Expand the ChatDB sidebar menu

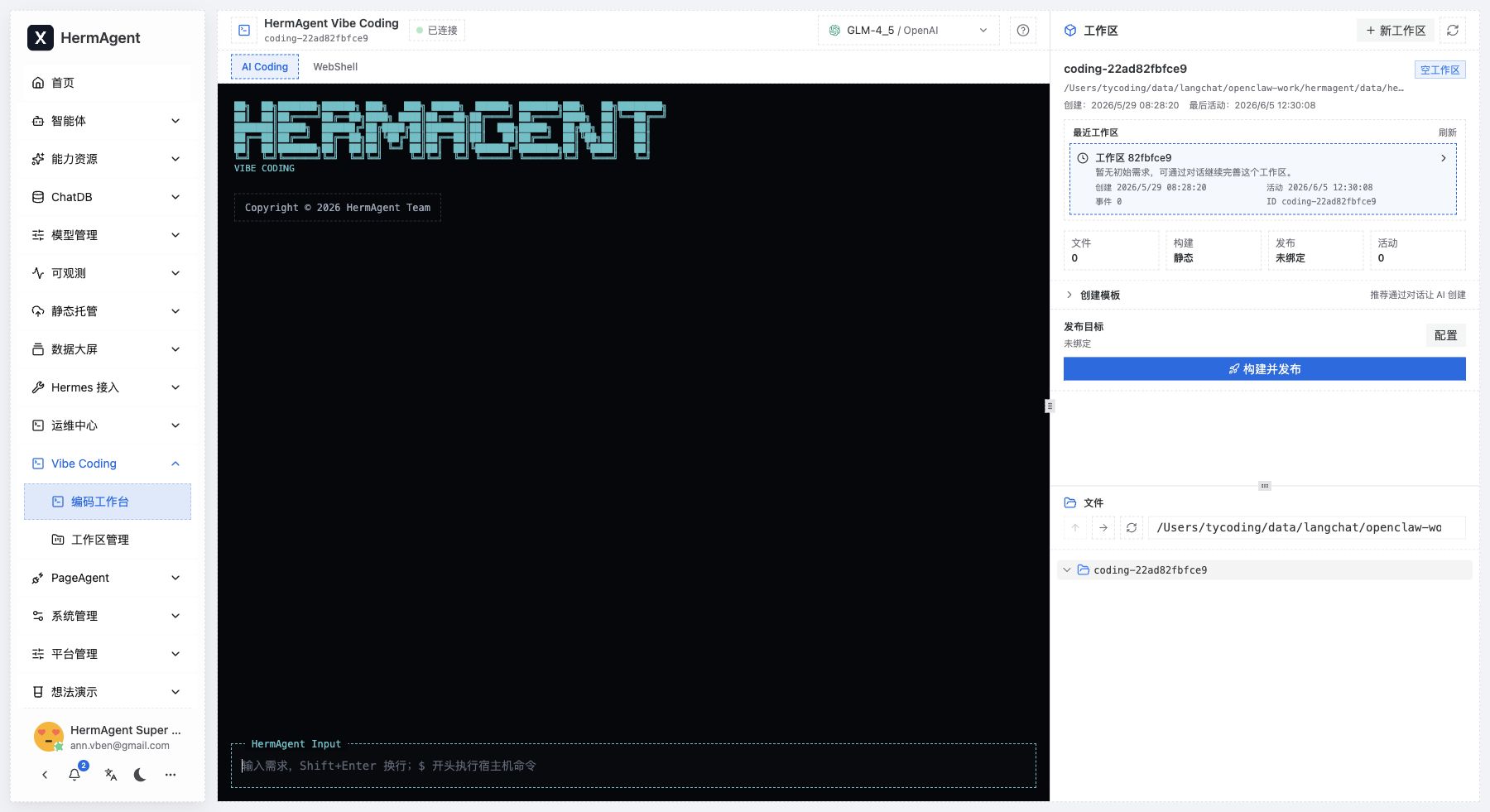108,197
